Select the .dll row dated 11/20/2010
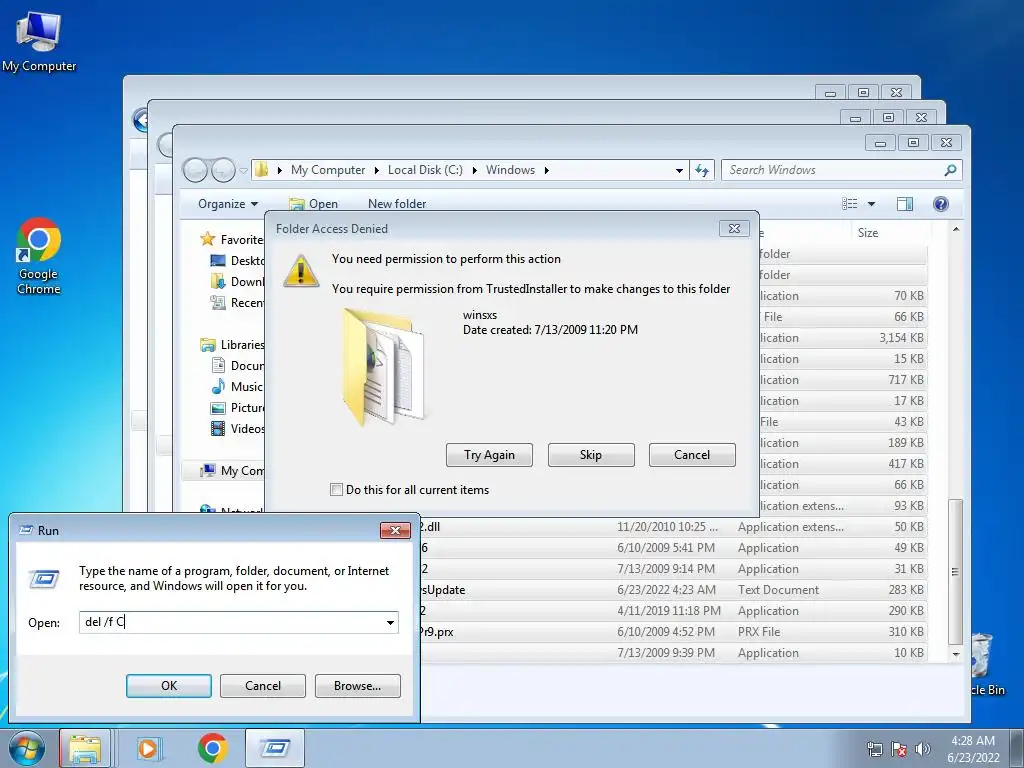Screen dimensions: 1024x768 click(673, 526)
